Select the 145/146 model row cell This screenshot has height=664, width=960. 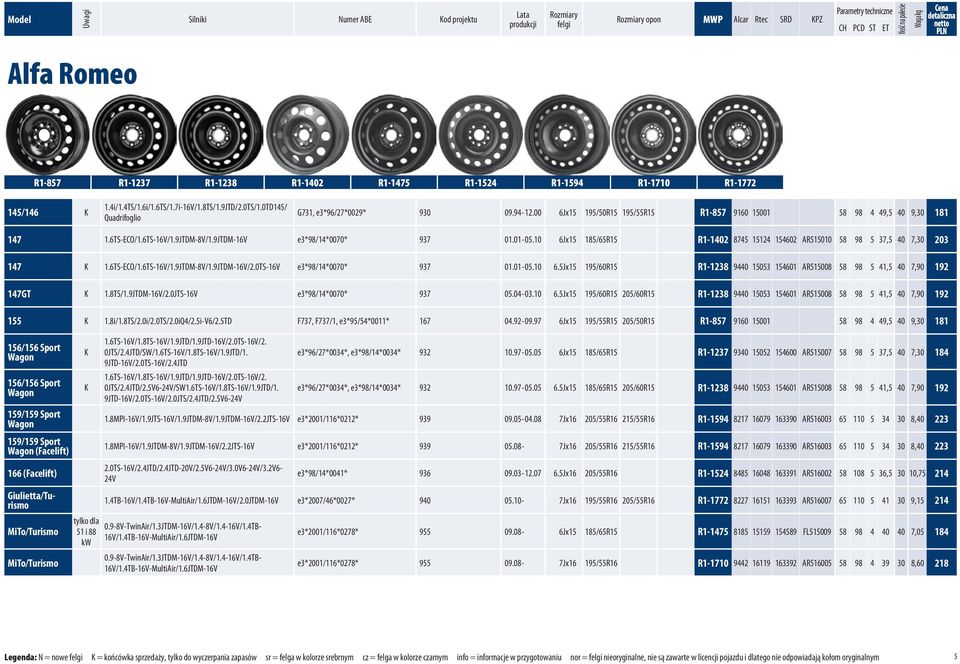(x=38, y=212)
